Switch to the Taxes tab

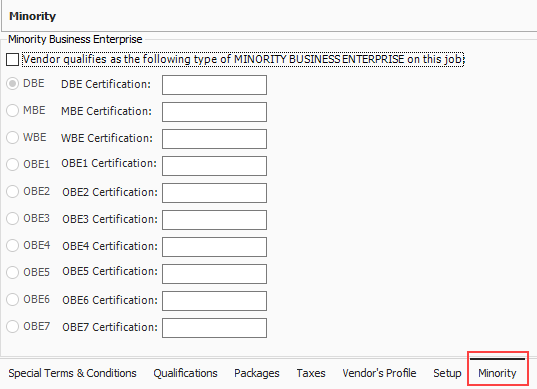pos(311,373)
